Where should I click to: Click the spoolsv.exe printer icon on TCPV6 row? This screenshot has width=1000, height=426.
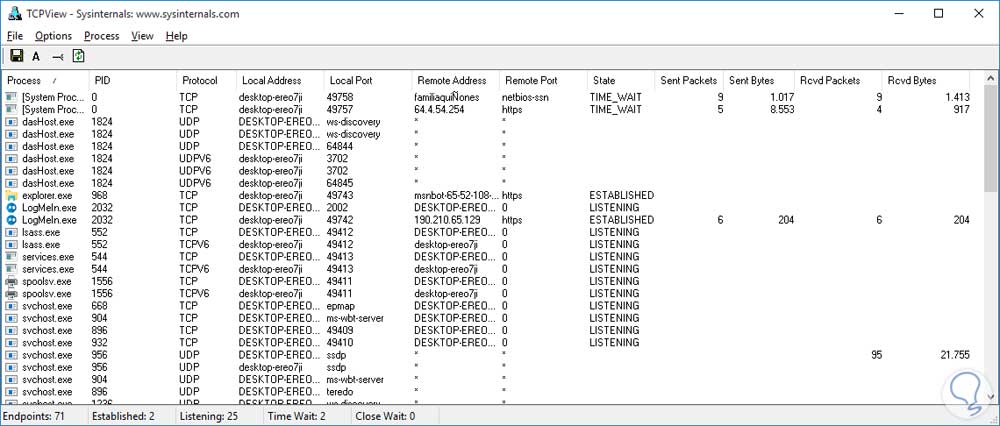point(11,294)
